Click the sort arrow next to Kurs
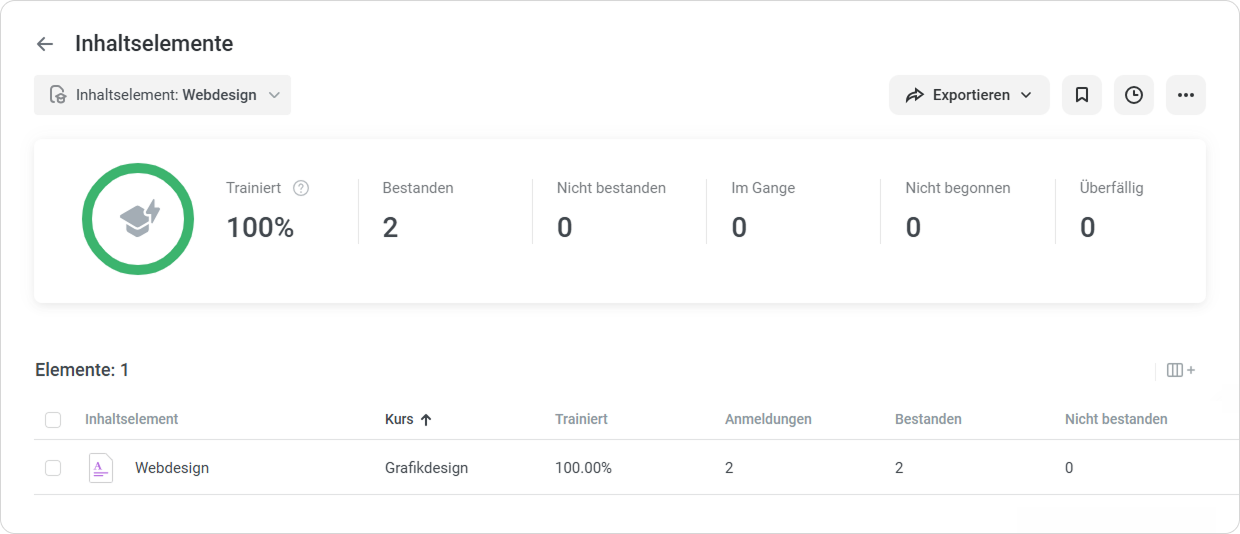Image resolution: width=1240 pixels, height=534 pixels. coord(426,420)
